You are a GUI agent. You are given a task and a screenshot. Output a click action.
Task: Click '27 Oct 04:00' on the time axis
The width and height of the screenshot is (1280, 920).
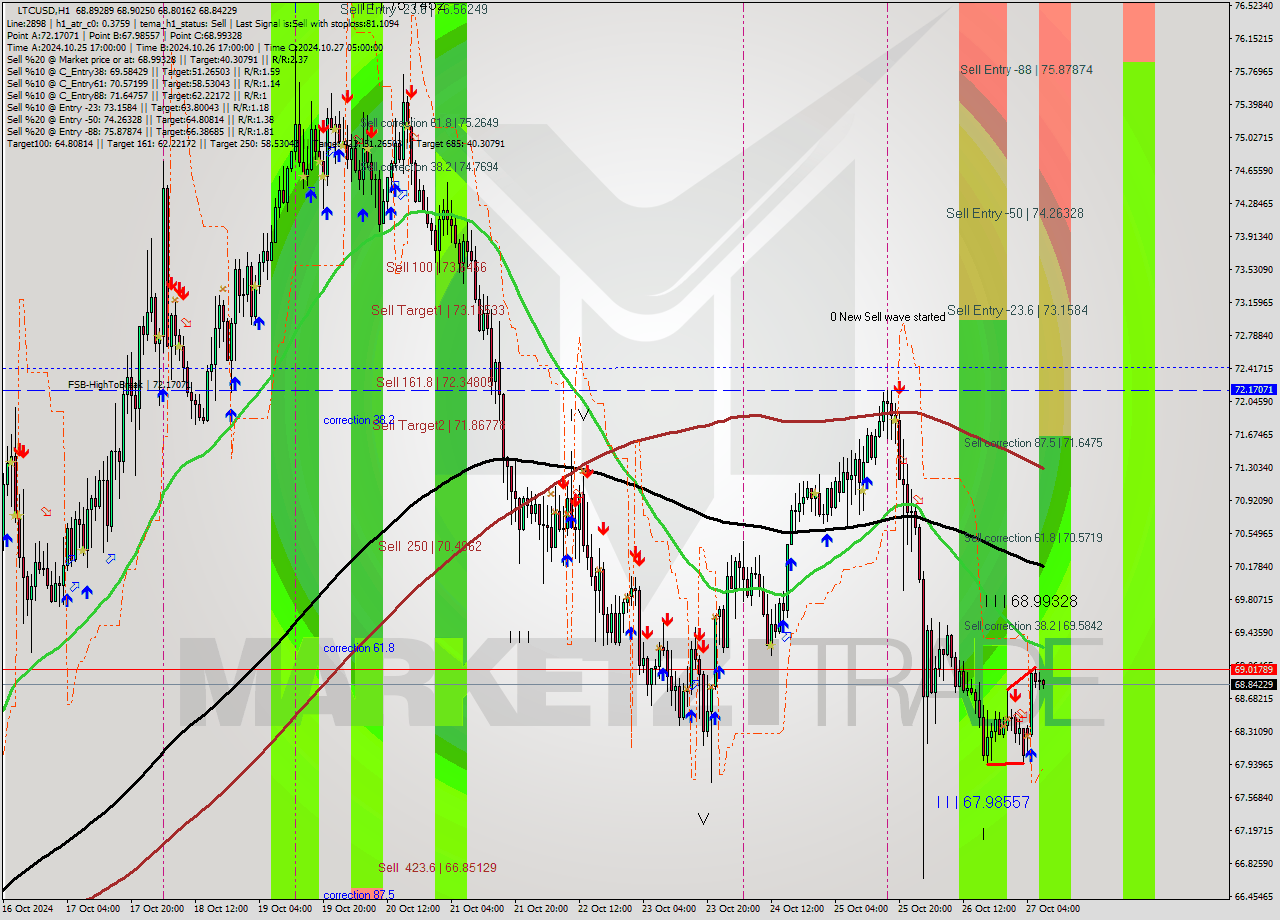1052,909
